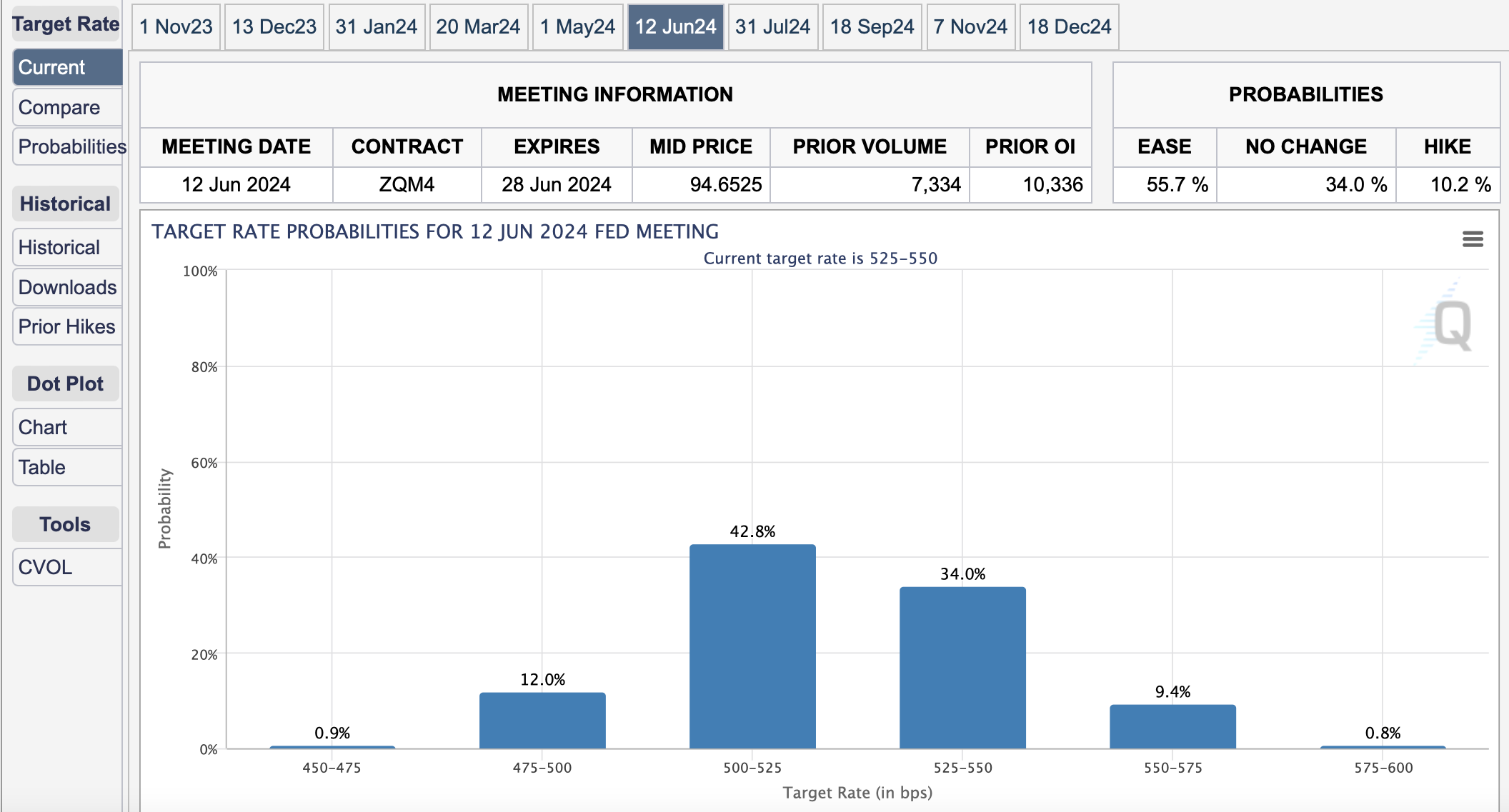Viewport: 1509px width, 812px height.
Task: Click the 0.9% label above 450-475
Action: pyautogui.click(x=332, y=733)
